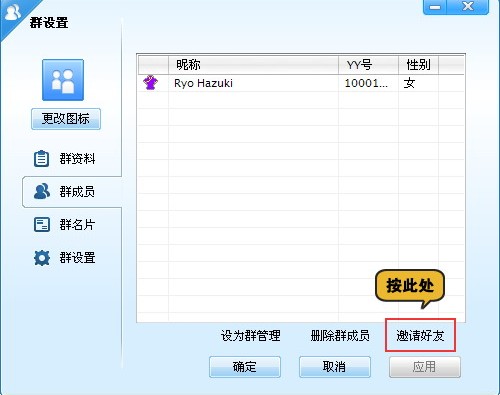The image size is (500, 395).
Task: Close the 群设置 window
Action: pyautogui.click(x=468, y=7)
